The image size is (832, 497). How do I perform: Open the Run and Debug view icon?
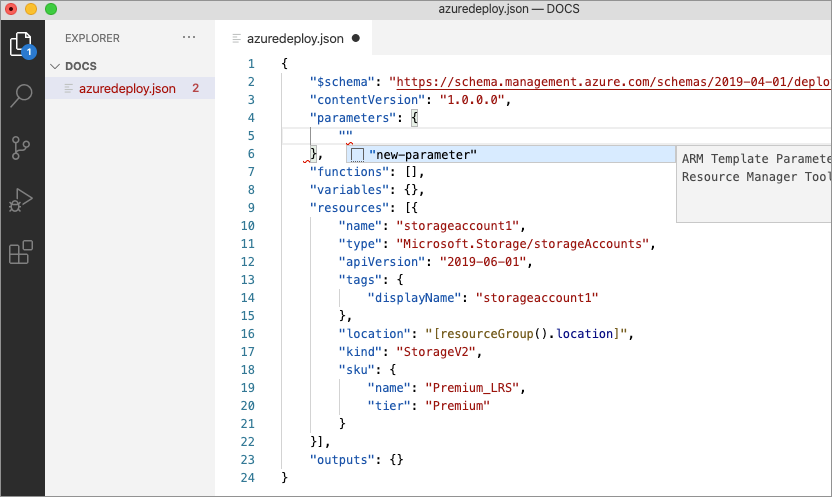[21, 200]
